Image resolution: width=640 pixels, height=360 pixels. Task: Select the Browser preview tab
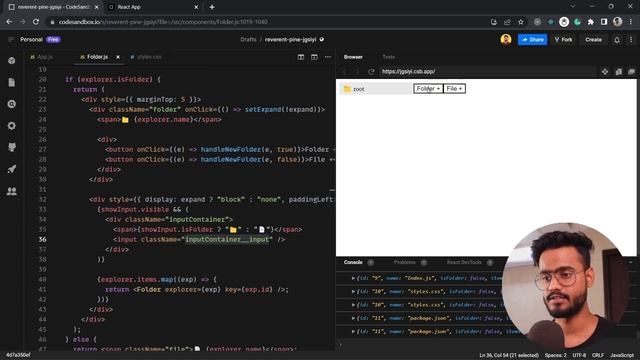click(353, 57)
